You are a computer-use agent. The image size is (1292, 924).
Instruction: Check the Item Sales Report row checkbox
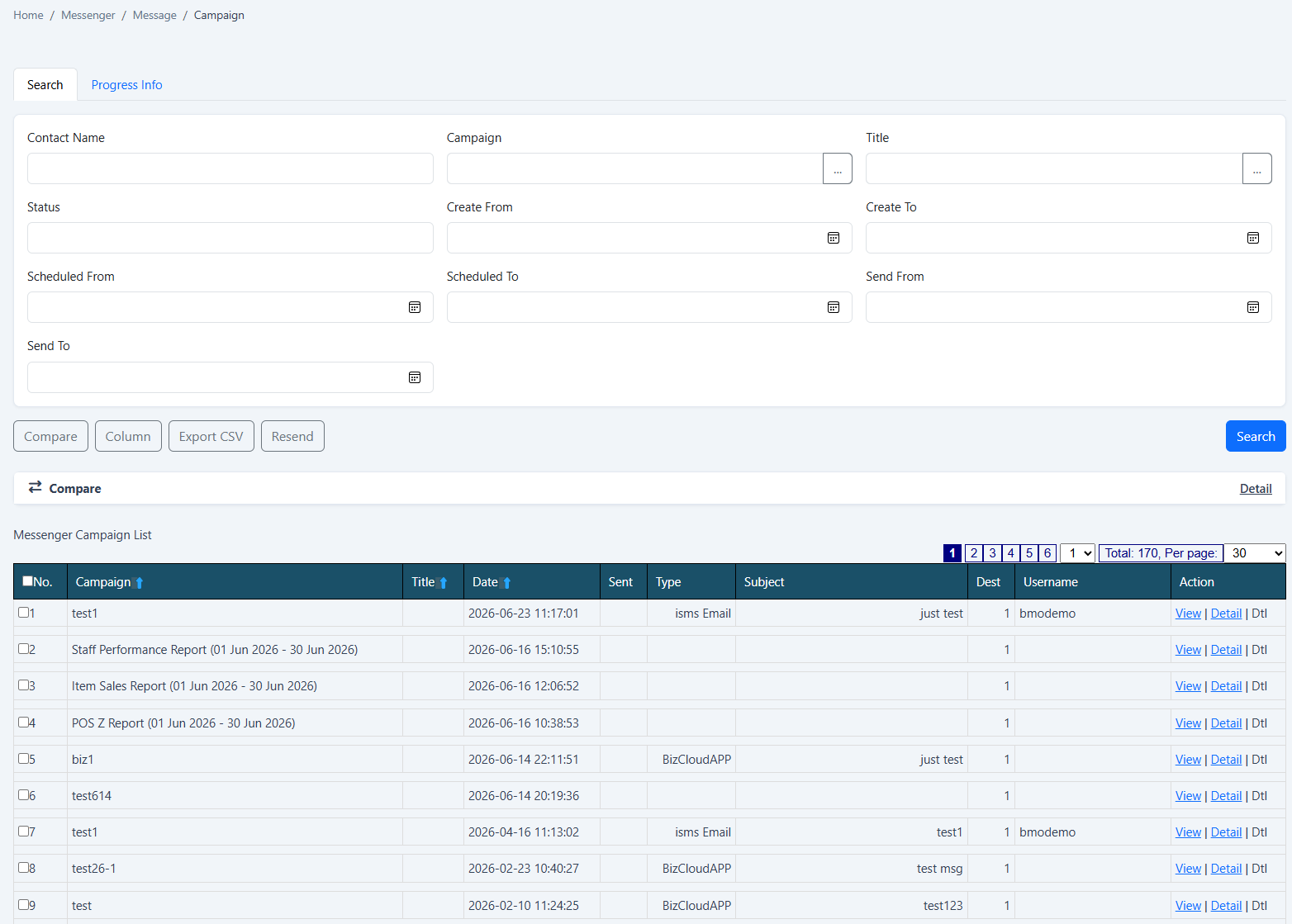(x=24, y=685)
